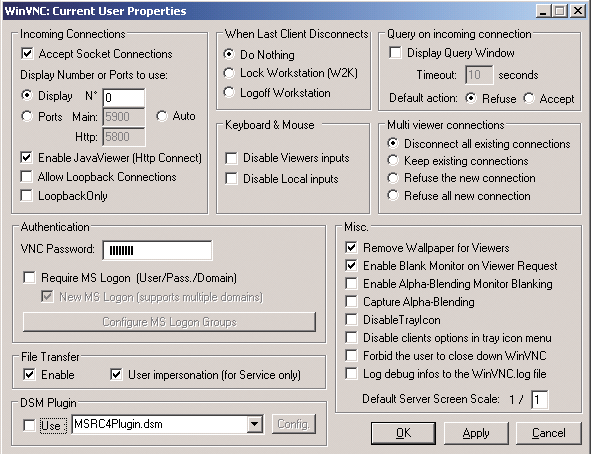This screenshot has height=454, width=591.
Task: Tick Disable Viewers inputs
Action: click(x=231, y=158)
